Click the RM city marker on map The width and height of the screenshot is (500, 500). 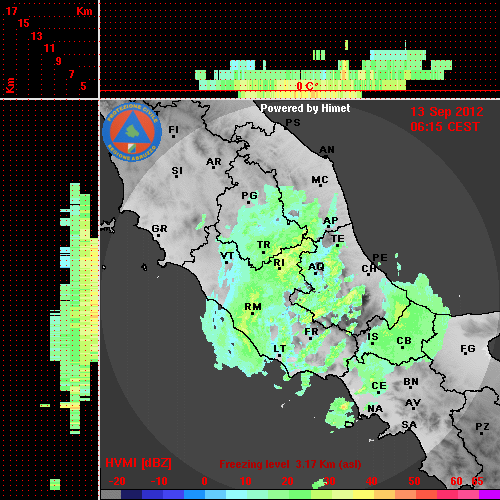(x=253, y=313)
